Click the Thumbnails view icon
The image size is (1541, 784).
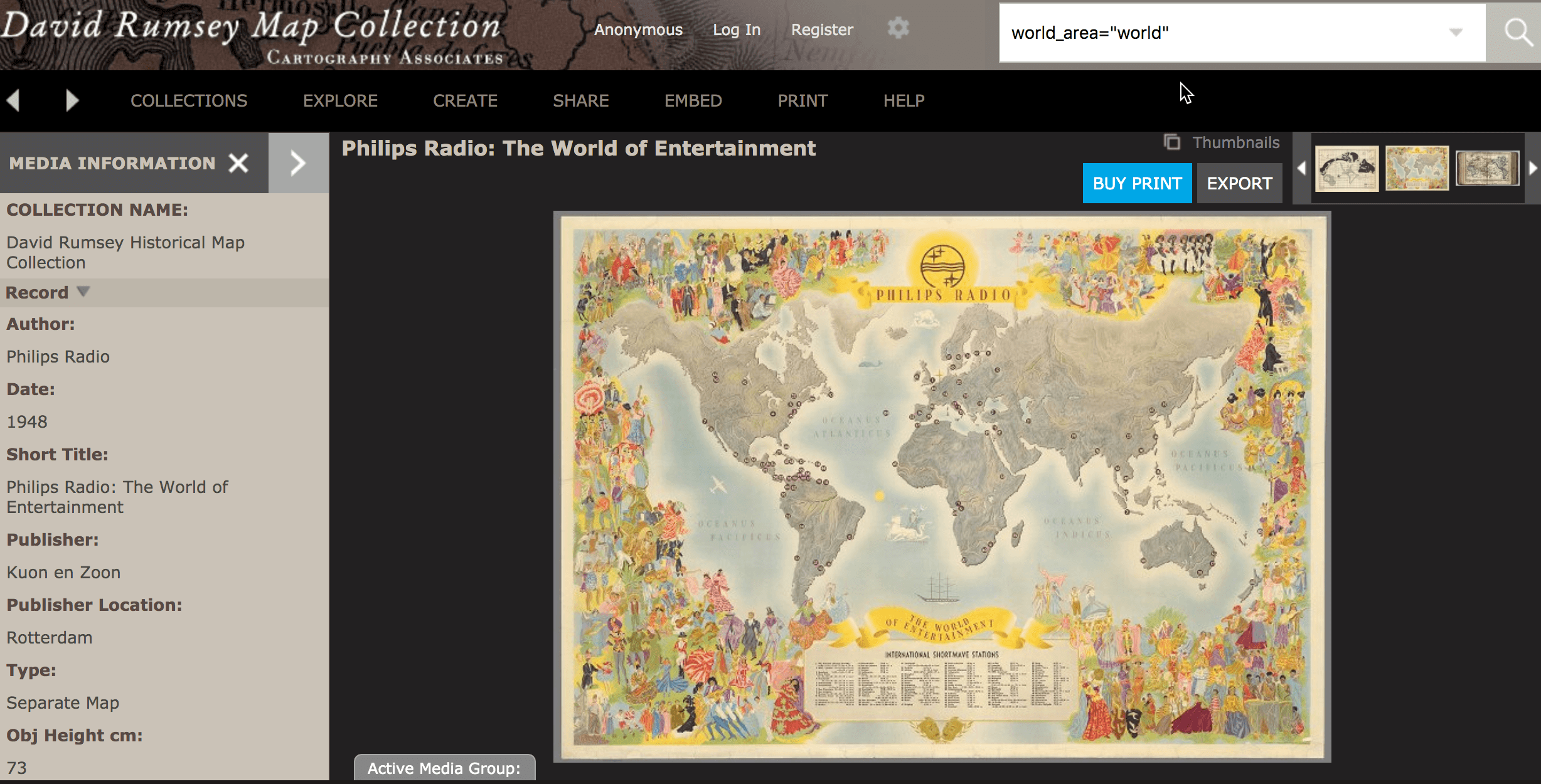1171,142
